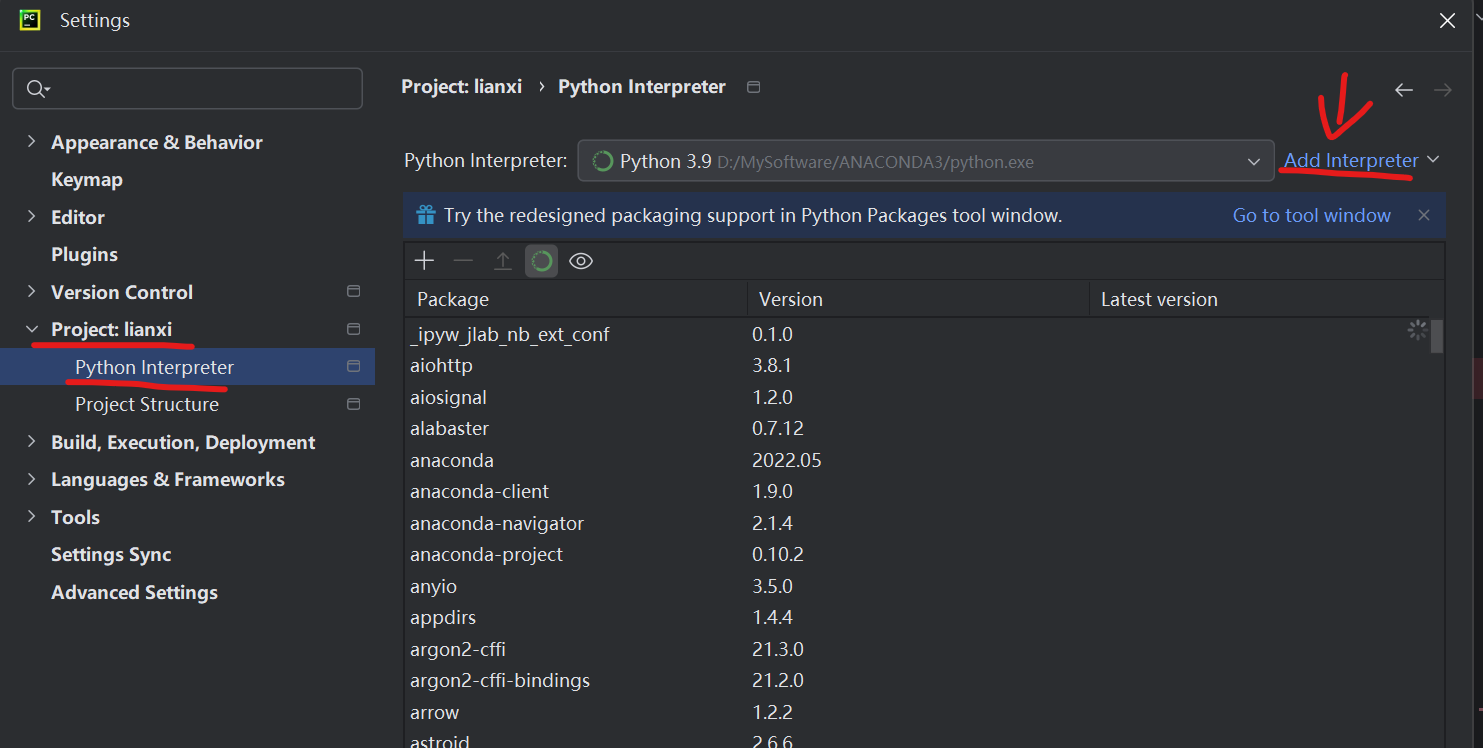The width and height of the screenshot is (1483, 748).
Task: Click the back navigation arrow
Action: point(1404,90)
